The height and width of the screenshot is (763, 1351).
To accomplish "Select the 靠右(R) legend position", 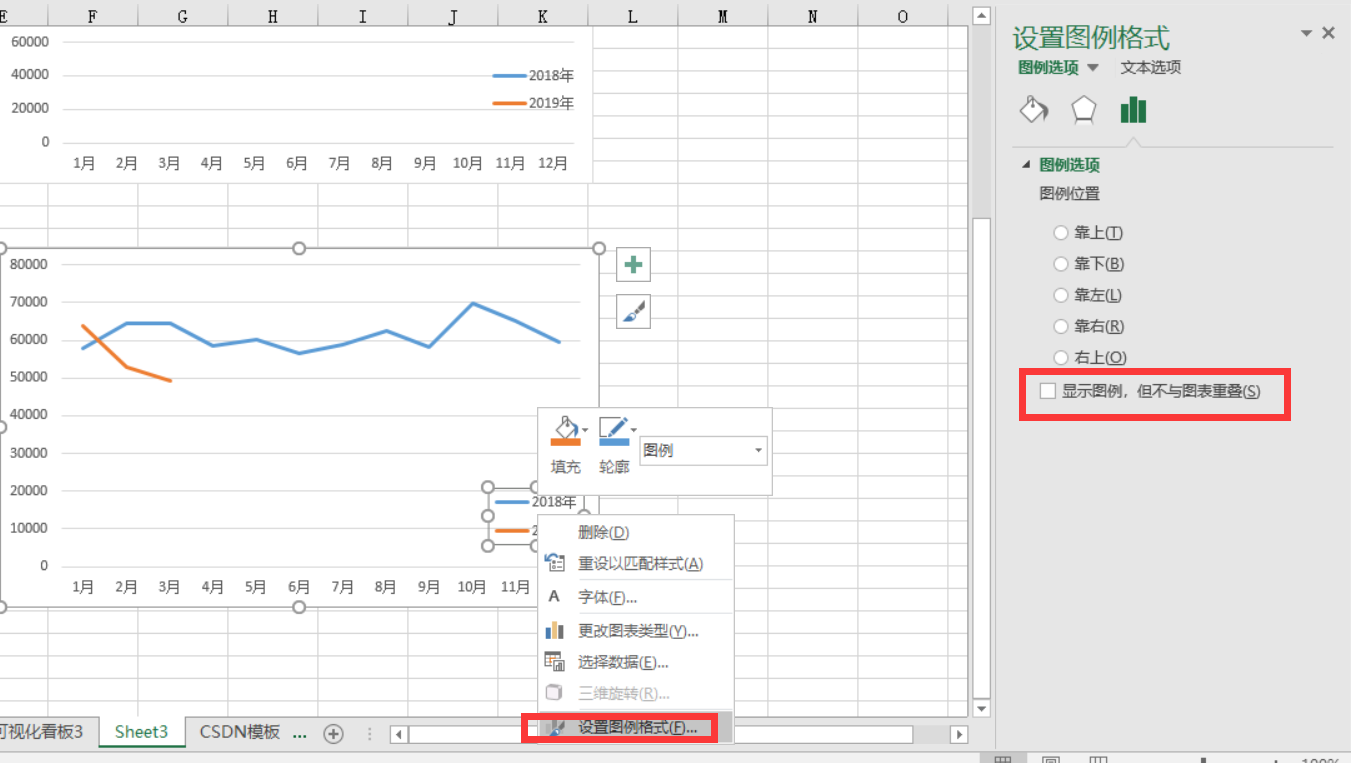I will coord(1061,326).
